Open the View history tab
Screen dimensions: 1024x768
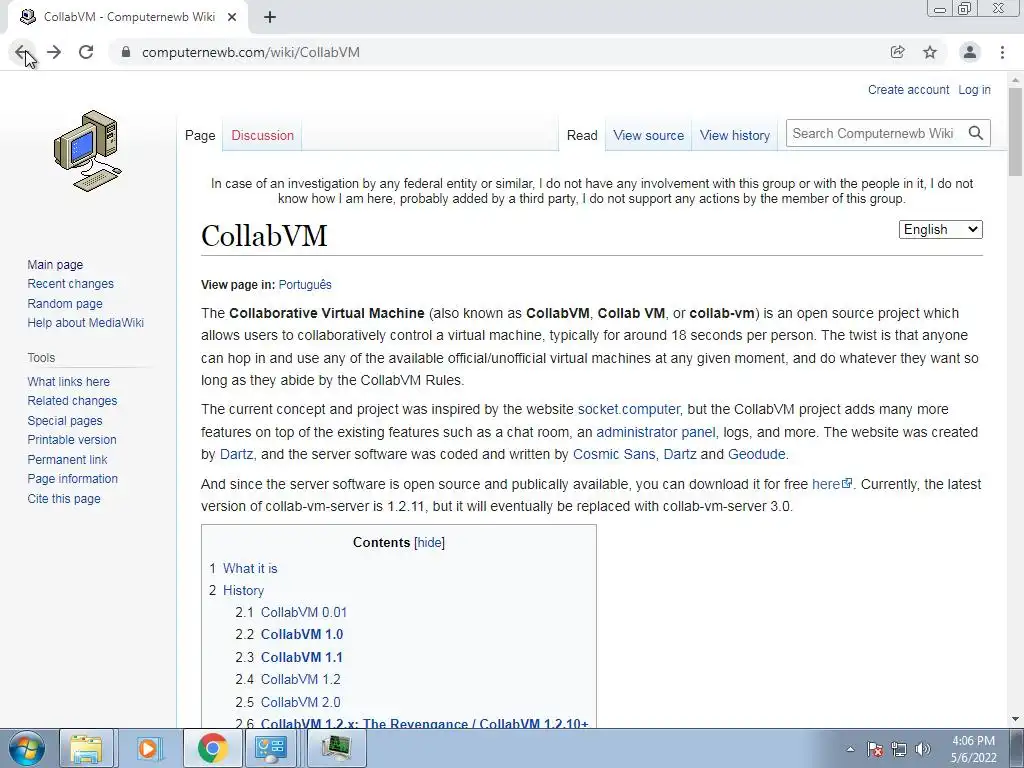click(735, 135)
